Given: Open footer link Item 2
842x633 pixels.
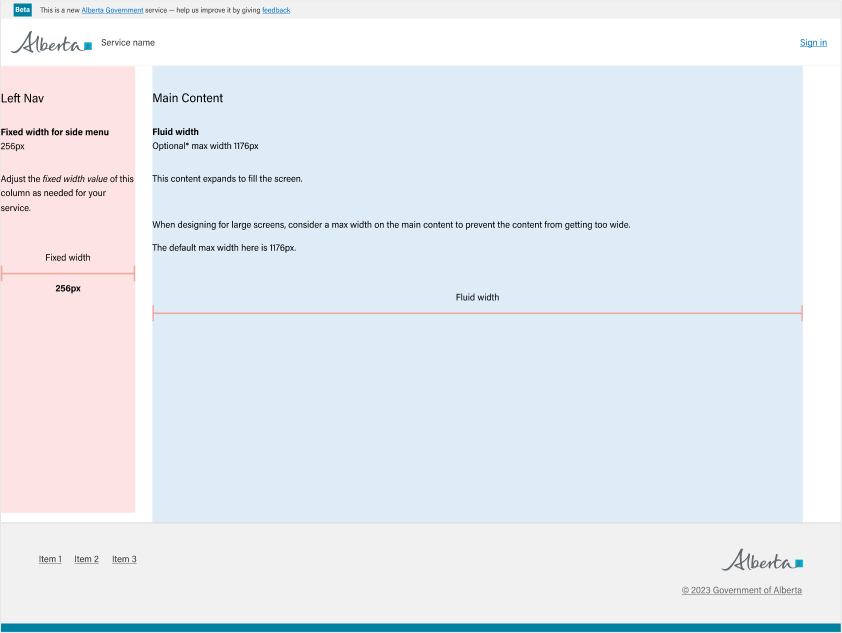Looking at the screenshot, I should (x=86, y=559).
